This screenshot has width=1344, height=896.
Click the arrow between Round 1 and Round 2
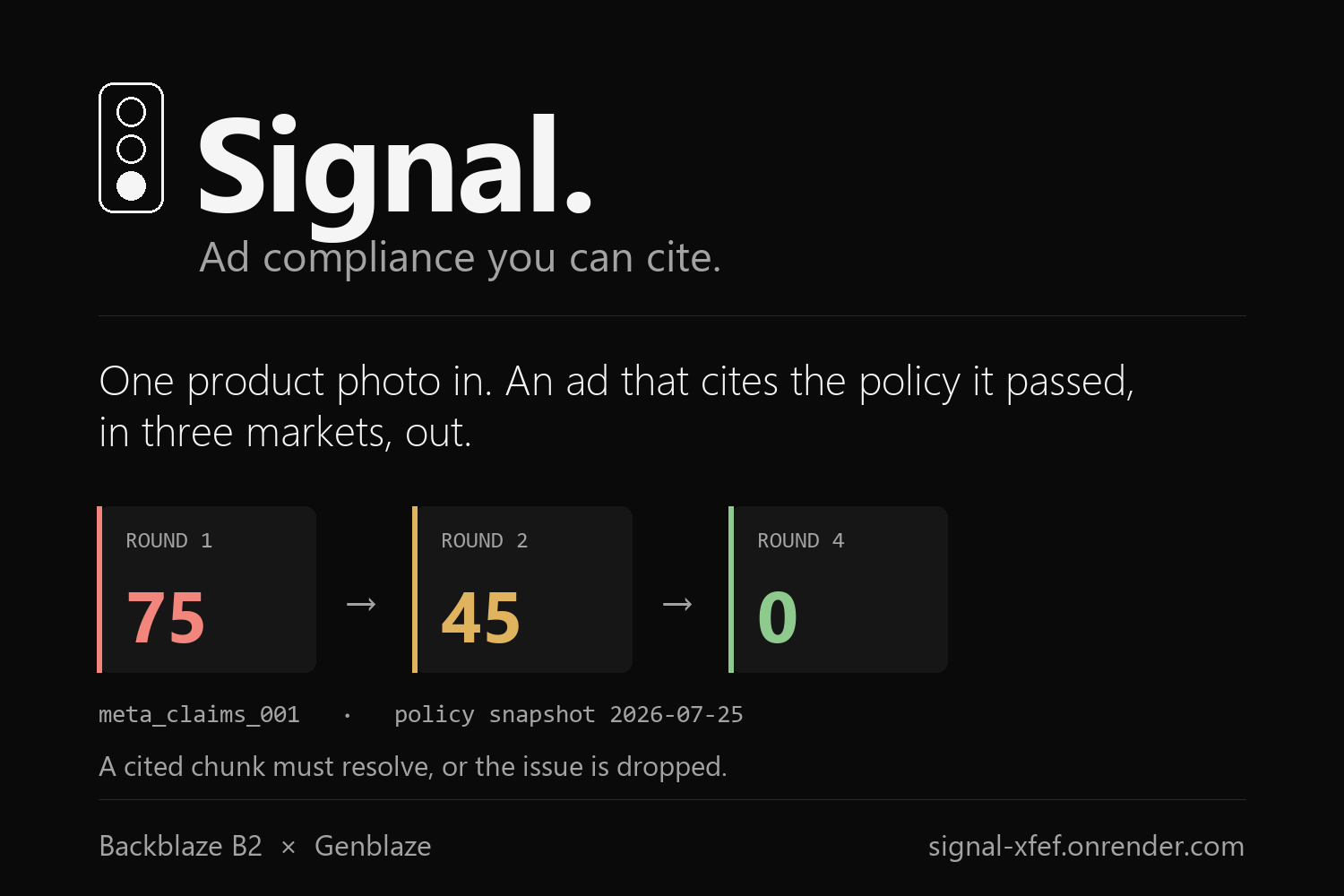361,605
